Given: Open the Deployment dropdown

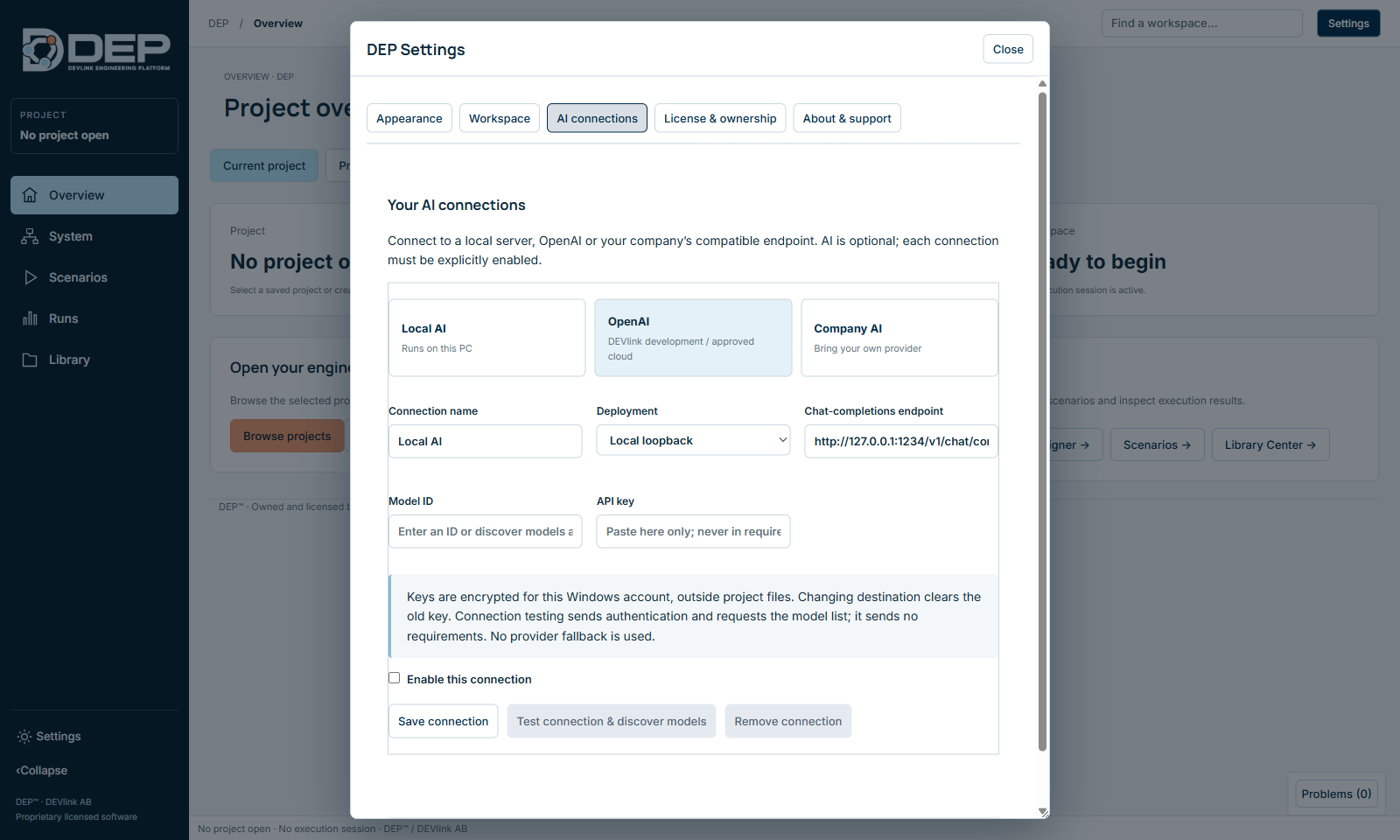Looking at the screenshot, I should tap(693, 440).
